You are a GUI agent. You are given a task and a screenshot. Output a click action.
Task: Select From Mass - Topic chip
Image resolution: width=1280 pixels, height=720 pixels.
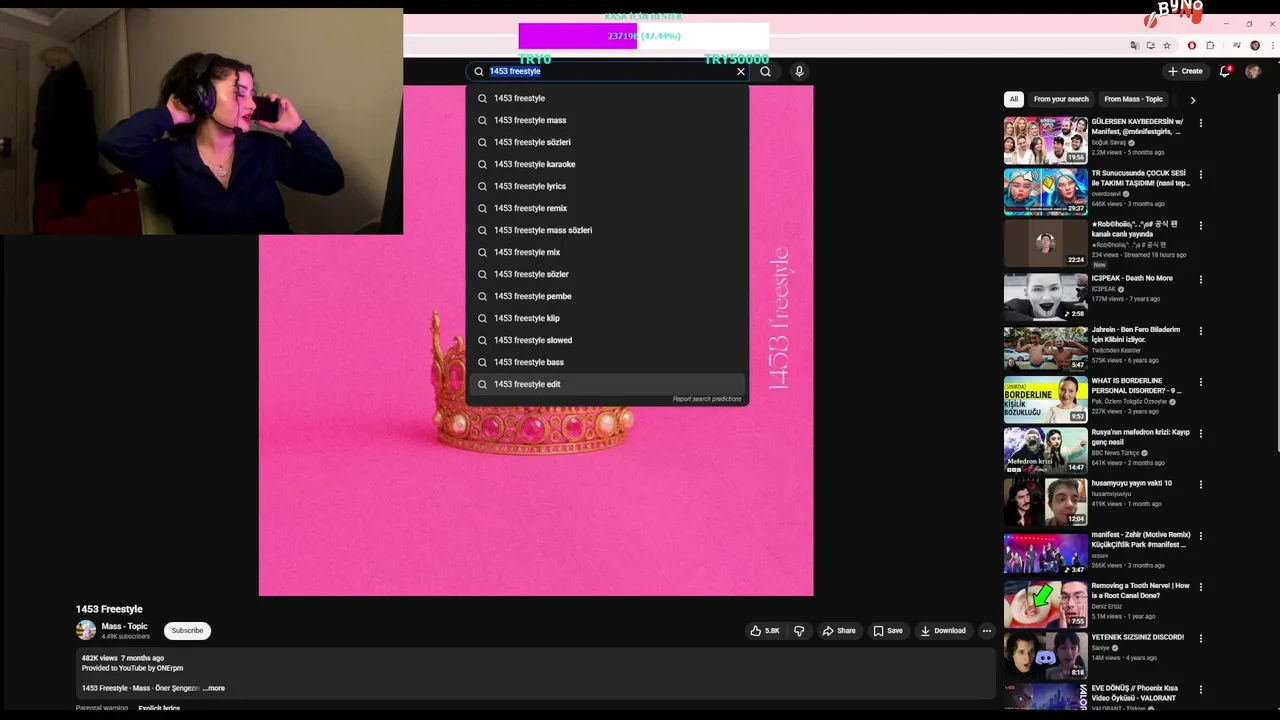tap(1133, 99)
